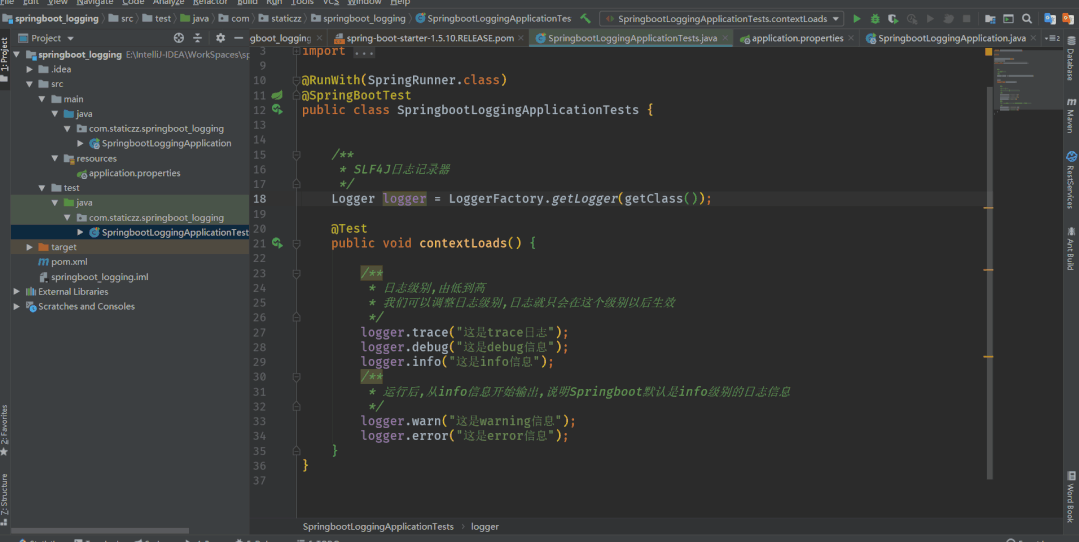Open the Maven tool window
The image size is (1079, 542).
(1070, 115)
